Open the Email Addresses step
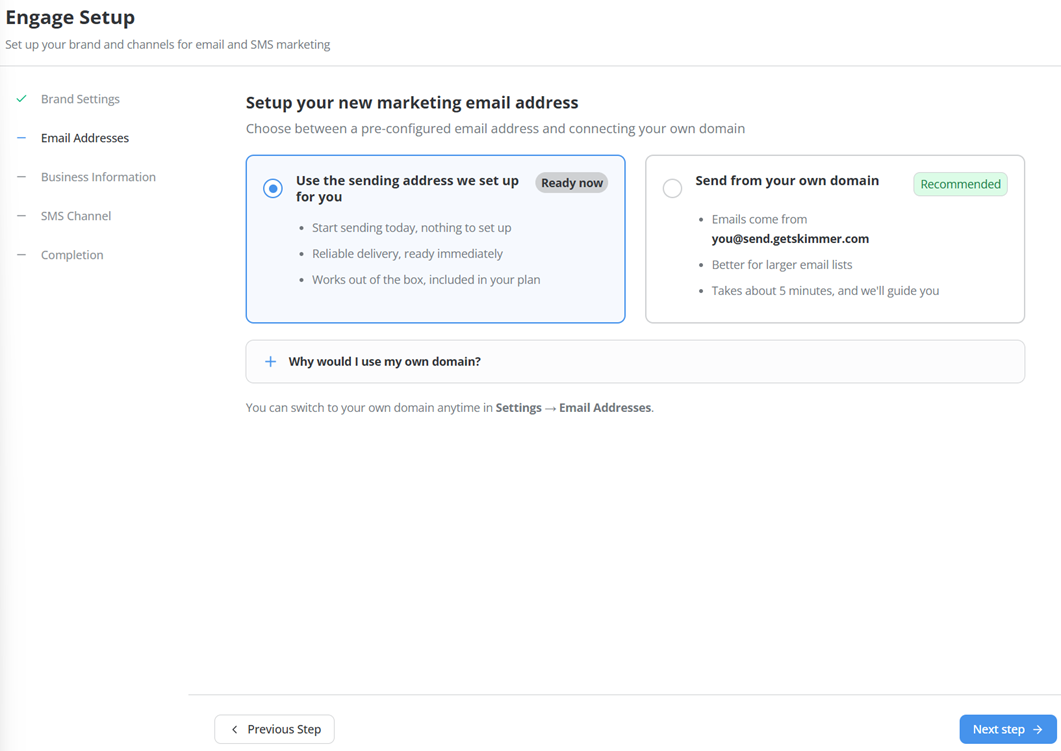Image resolution: width=1061 pixels, height=751 pixels. point(85,138)
